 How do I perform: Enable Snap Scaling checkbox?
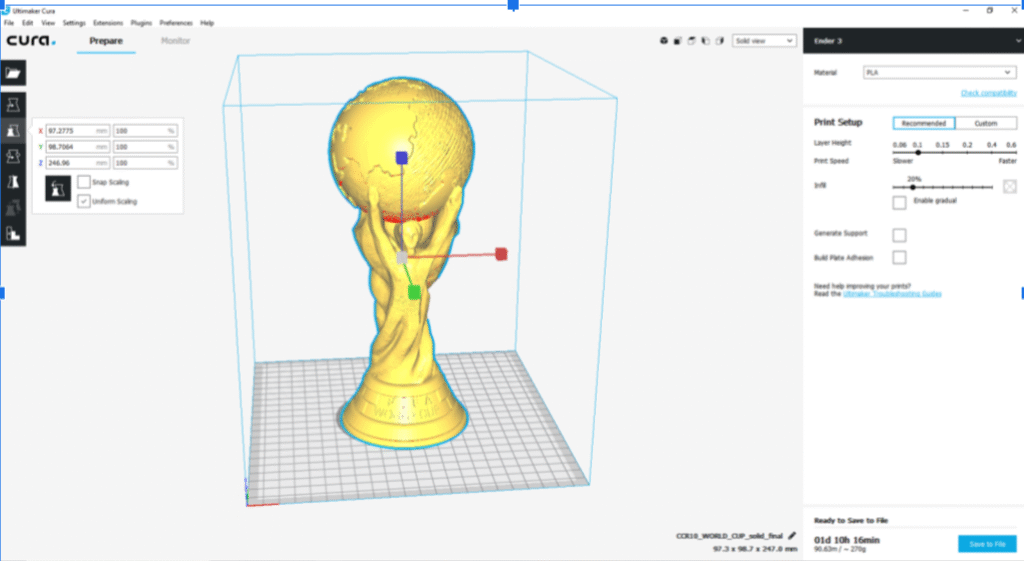point(84,182)
